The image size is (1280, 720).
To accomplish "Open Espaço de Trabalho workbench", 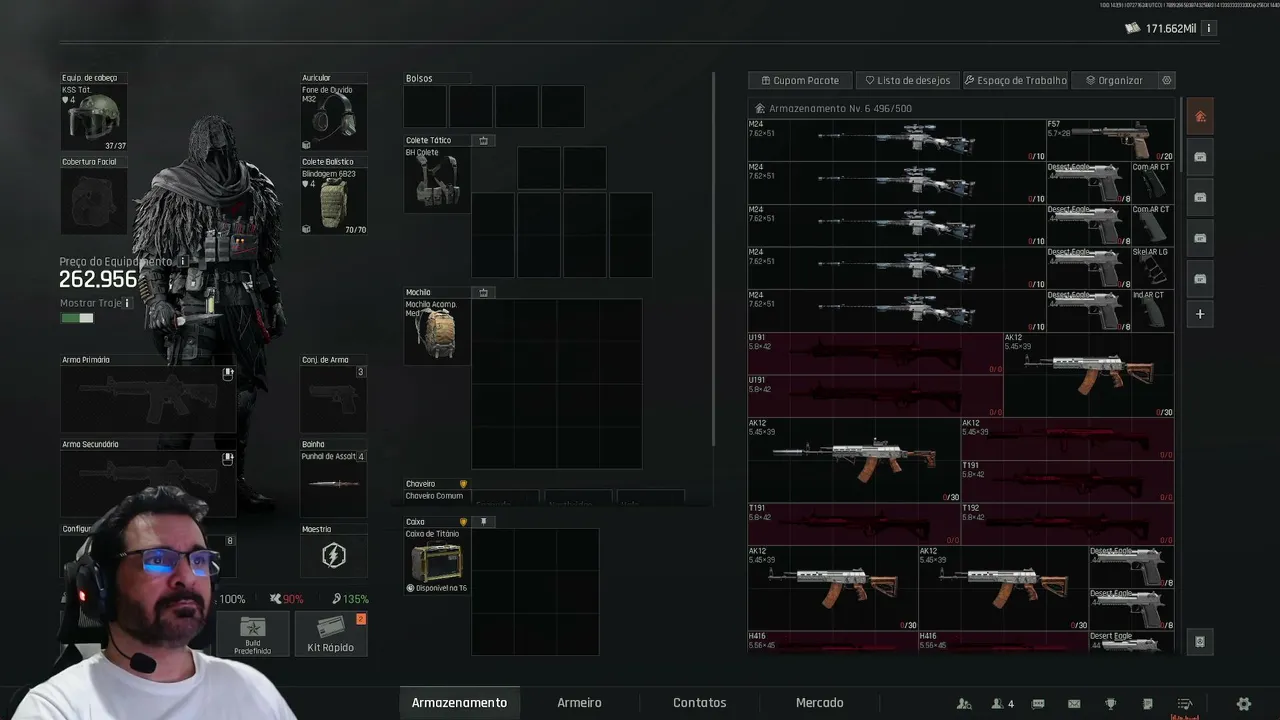I will [x=1015, y=80].
